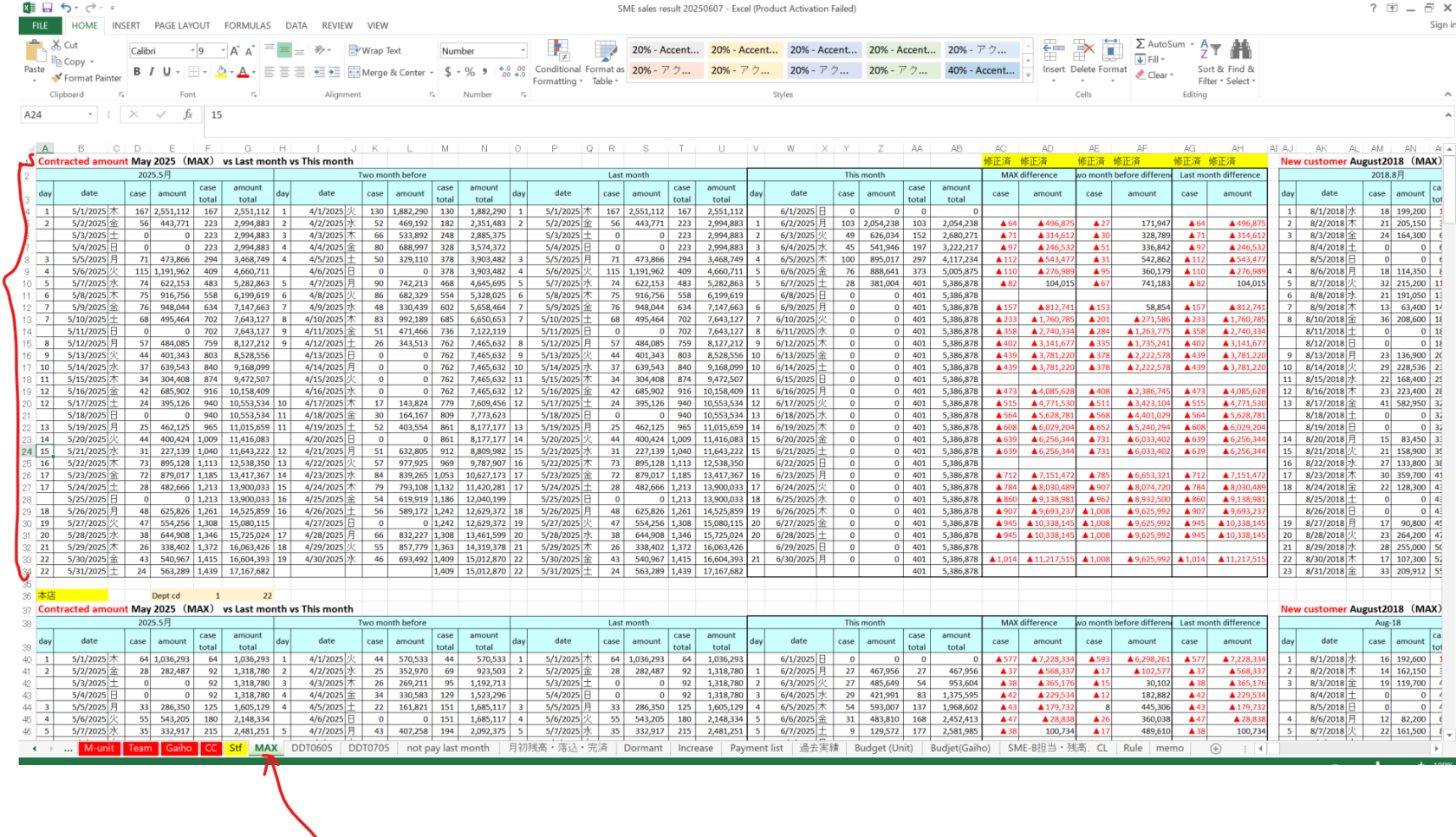The width and height of the screenshot is (1456, 837).
Task: Open the fill color yellow bucket
Action: click(x=221, y=72)
